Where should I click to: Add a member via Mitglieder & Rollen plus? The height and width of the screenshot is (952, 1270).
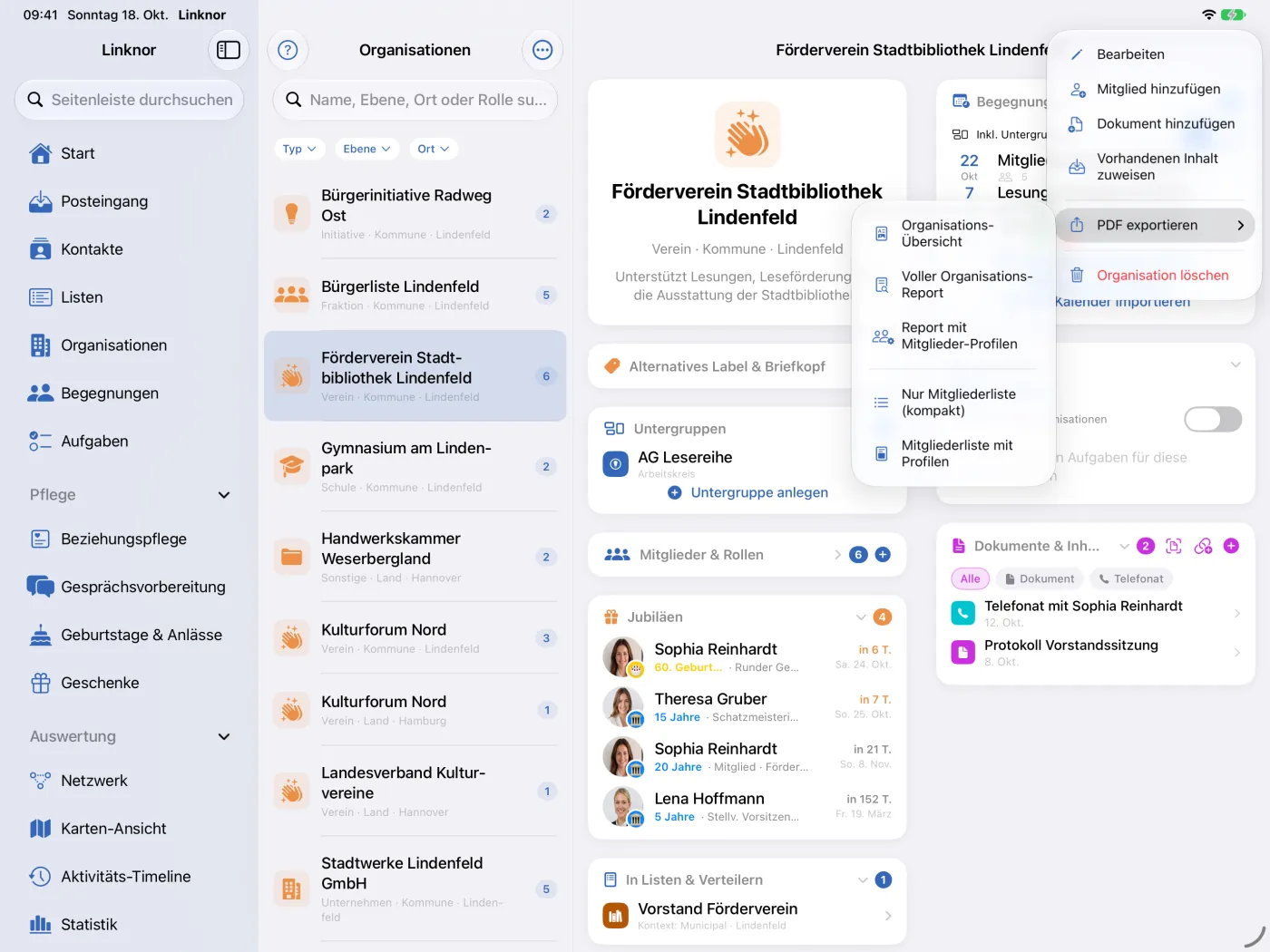tap(883, 555)
